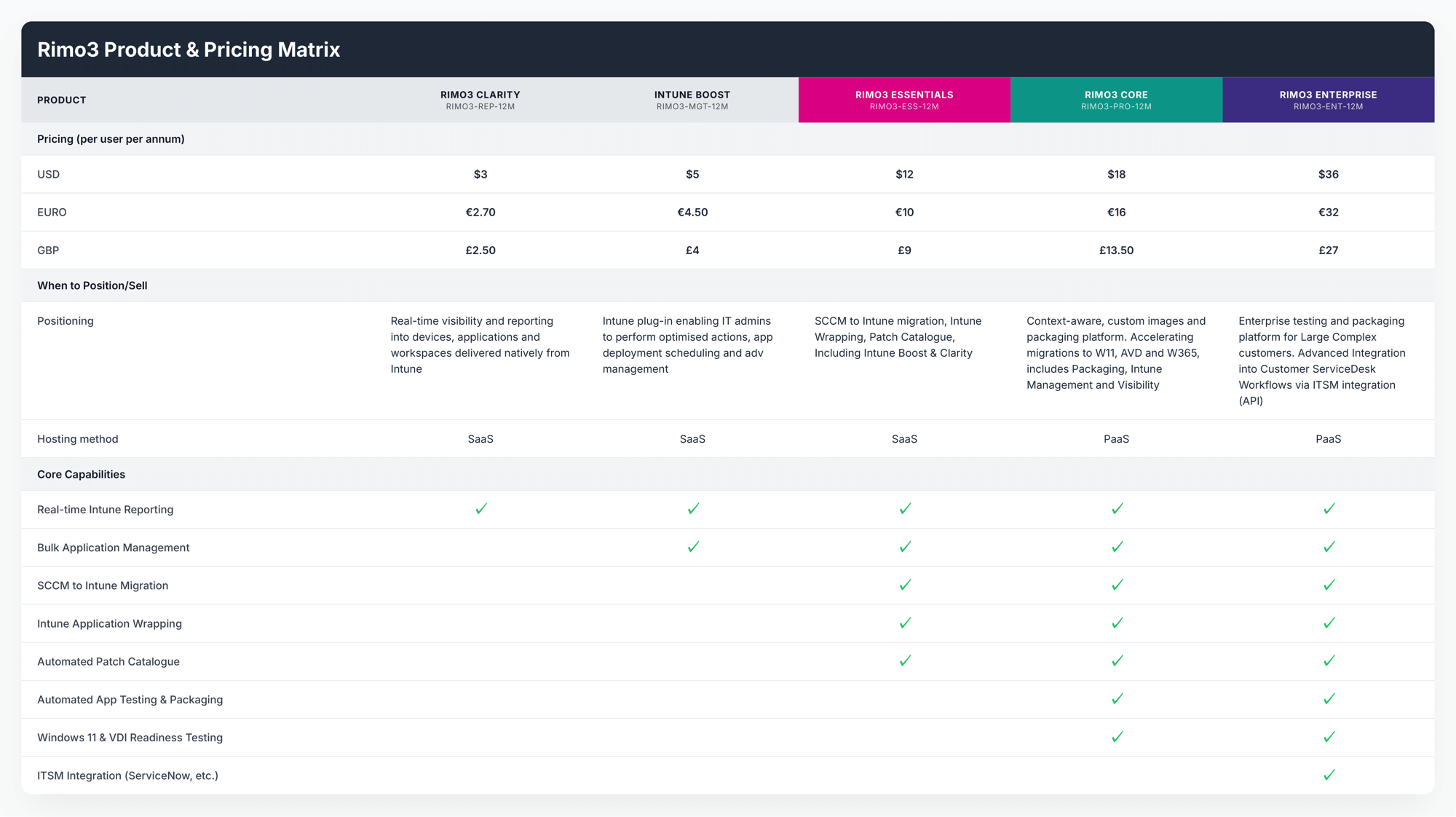Click the Enterprise checkmark for Automated App Testing & Packaging
The width and height of the screenshot is (1456, 817).
(x=1329, y=699)
